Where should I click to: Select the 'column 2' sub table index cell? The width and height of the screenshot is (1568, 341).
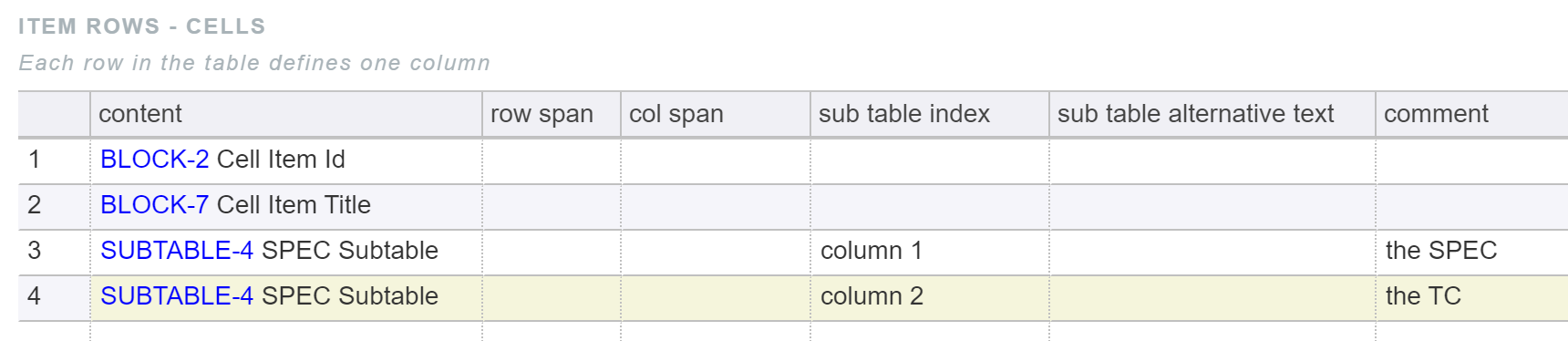tap(930, 298)
